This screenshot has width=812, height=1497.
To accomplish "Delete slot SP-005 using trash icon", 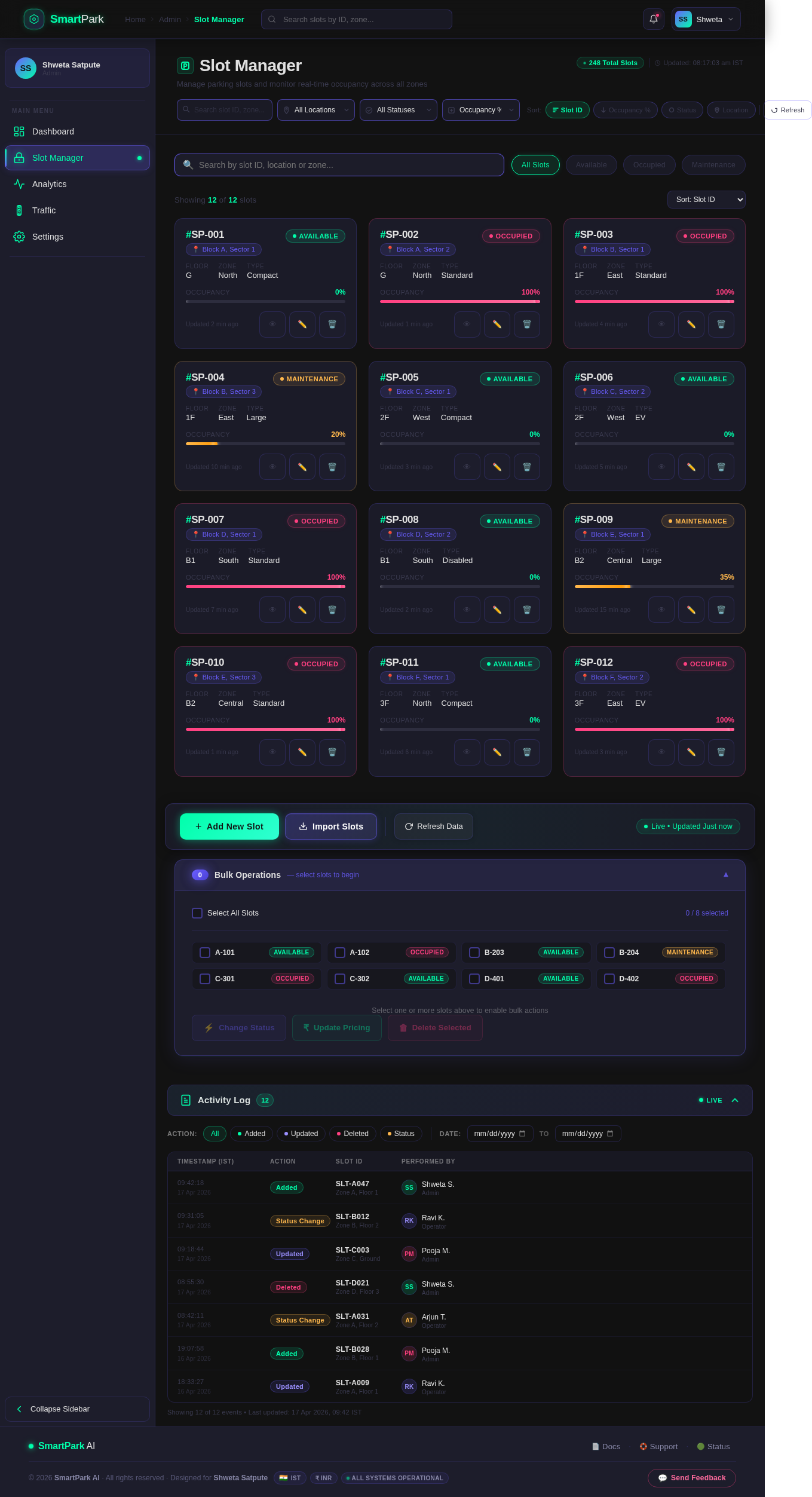I will point(527,467).
